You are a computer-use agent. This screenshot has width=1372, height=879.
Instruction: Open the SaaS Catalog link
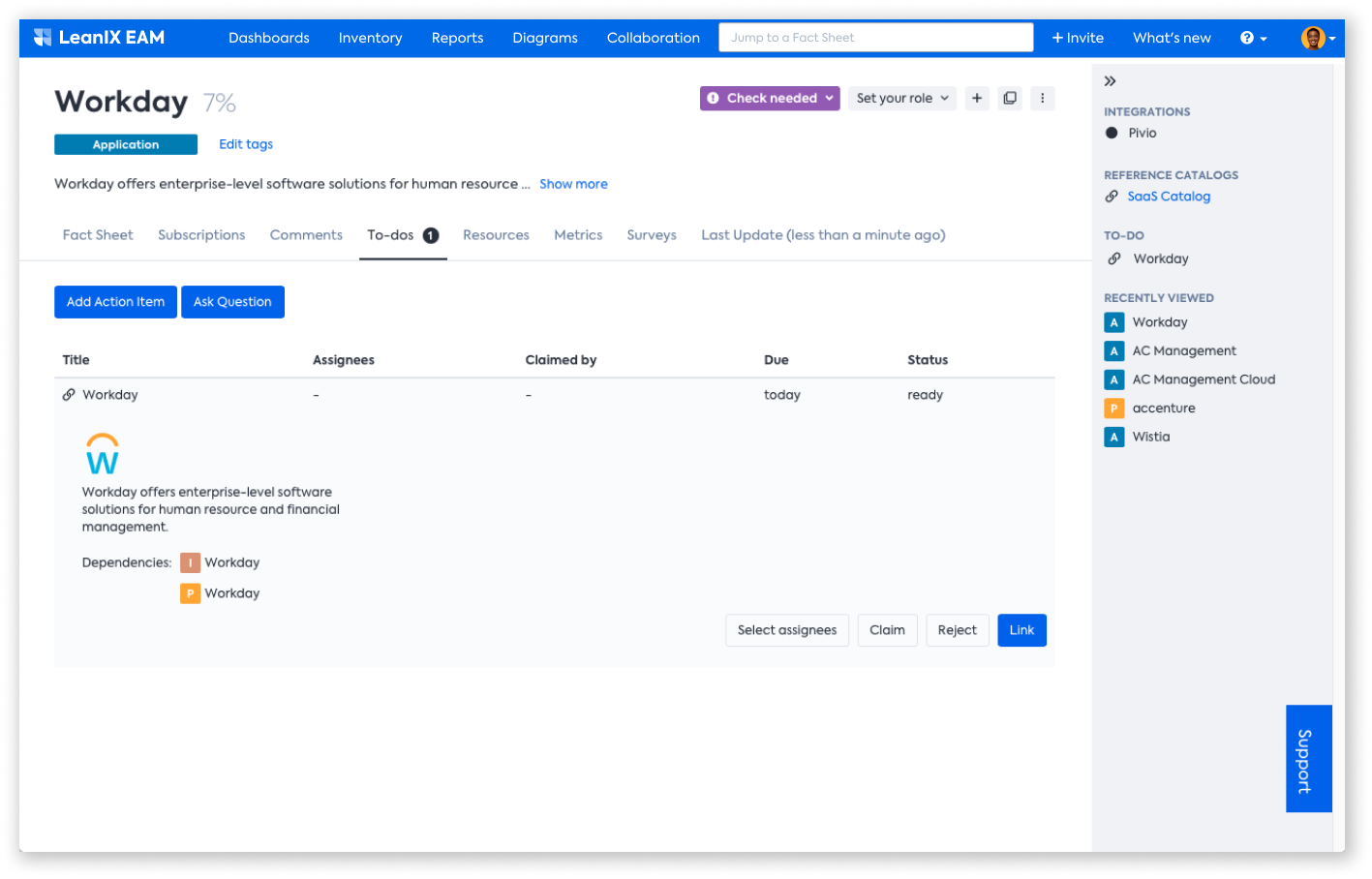tap(1169, 197)
